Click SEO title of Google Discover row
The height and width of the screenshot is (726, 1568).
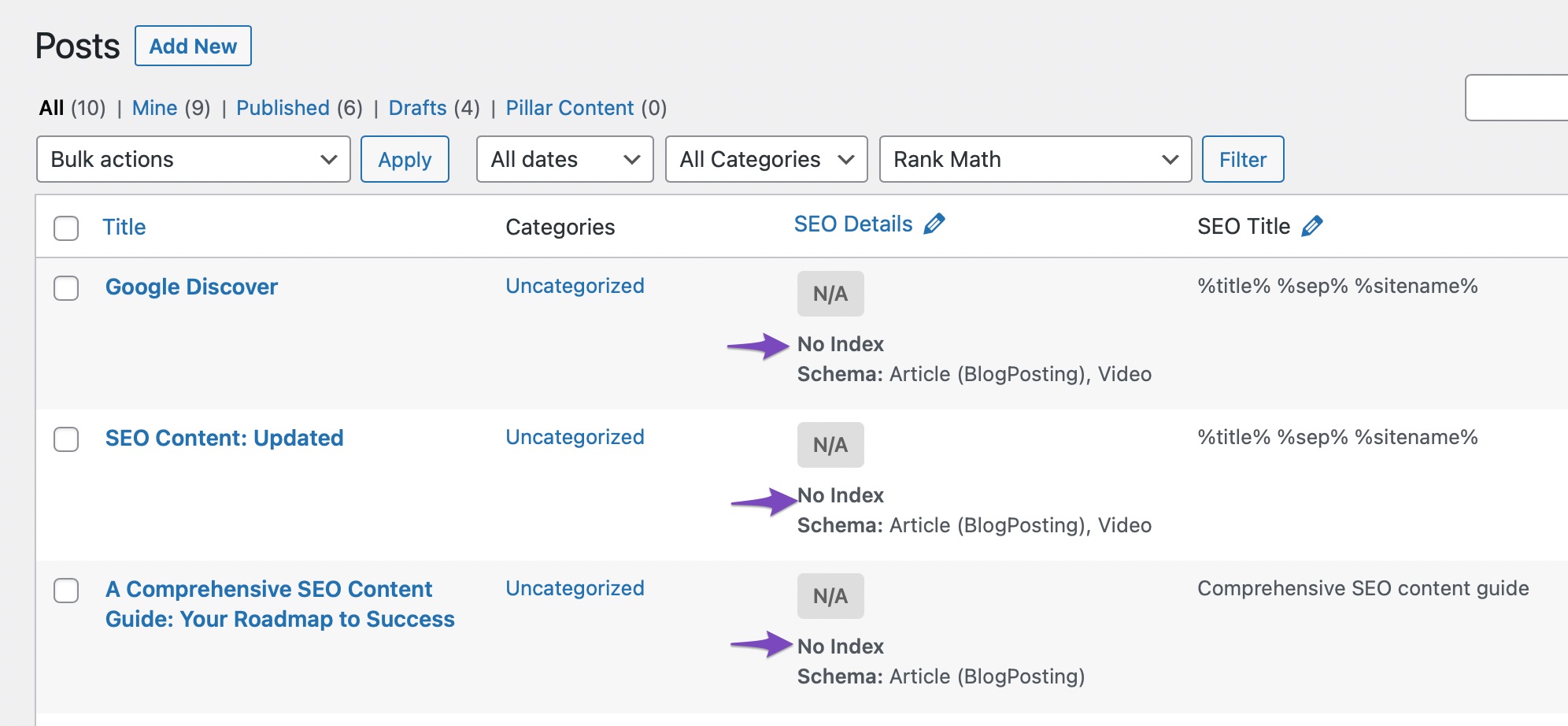coord(1337,286)
